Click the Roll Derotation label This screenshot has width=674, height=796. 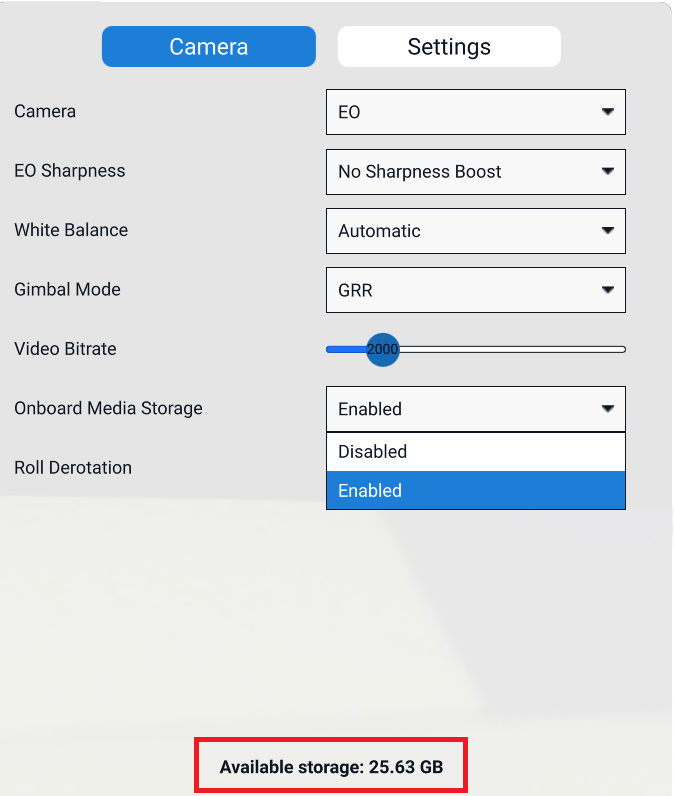73,468
